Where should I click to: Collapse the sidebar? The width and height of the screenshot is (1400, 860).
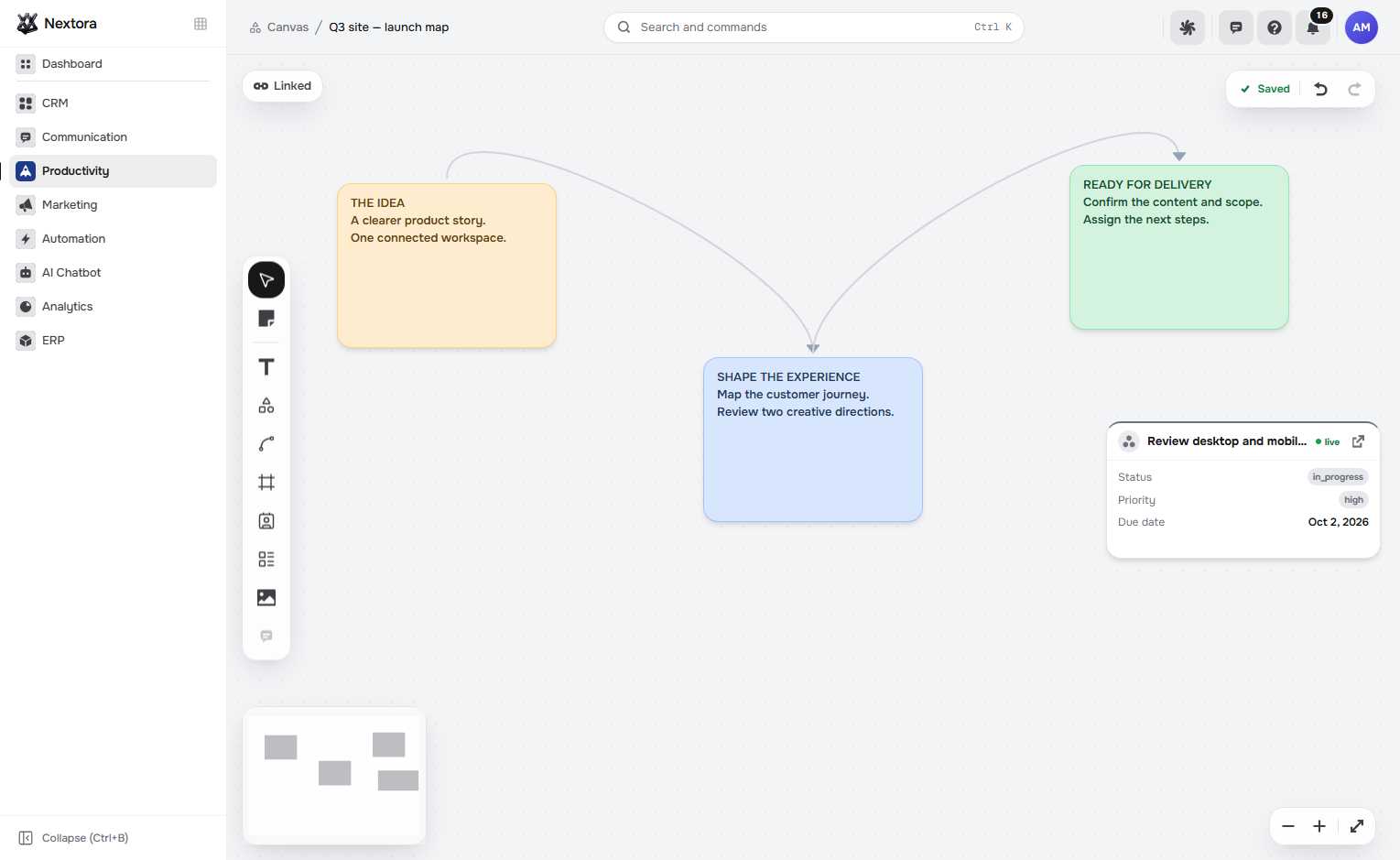pyautogui.click(x=73, y=838)
